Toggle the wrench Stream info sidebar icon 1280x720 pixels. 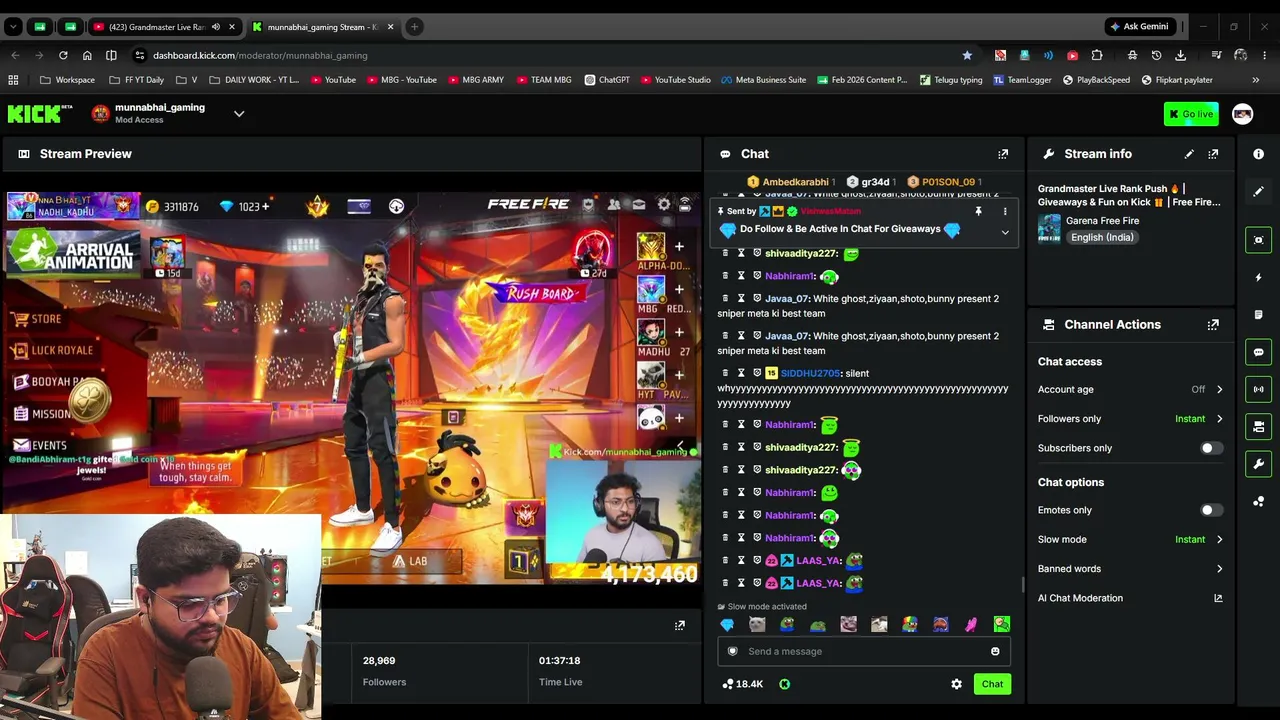pos(1259,464)
